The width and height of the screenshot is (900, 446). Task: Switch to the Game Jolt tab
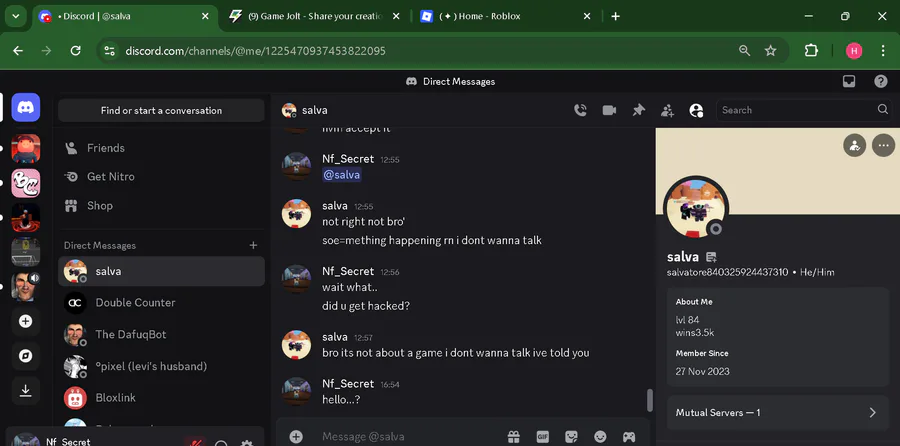tap(314, 16)
